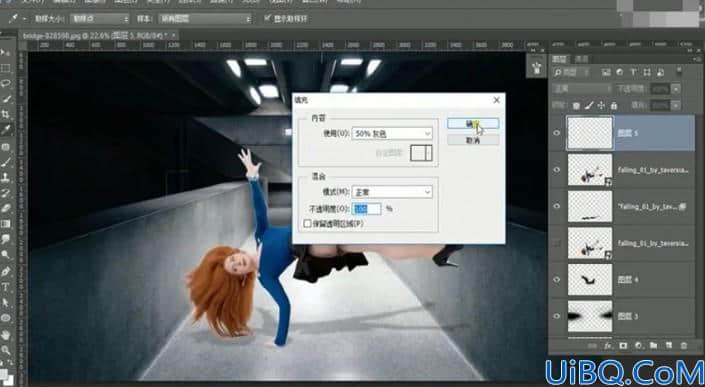Toggle layer filtering switch on Layers panel
This screenshot has height=387, width=705.
coord(679,71)
